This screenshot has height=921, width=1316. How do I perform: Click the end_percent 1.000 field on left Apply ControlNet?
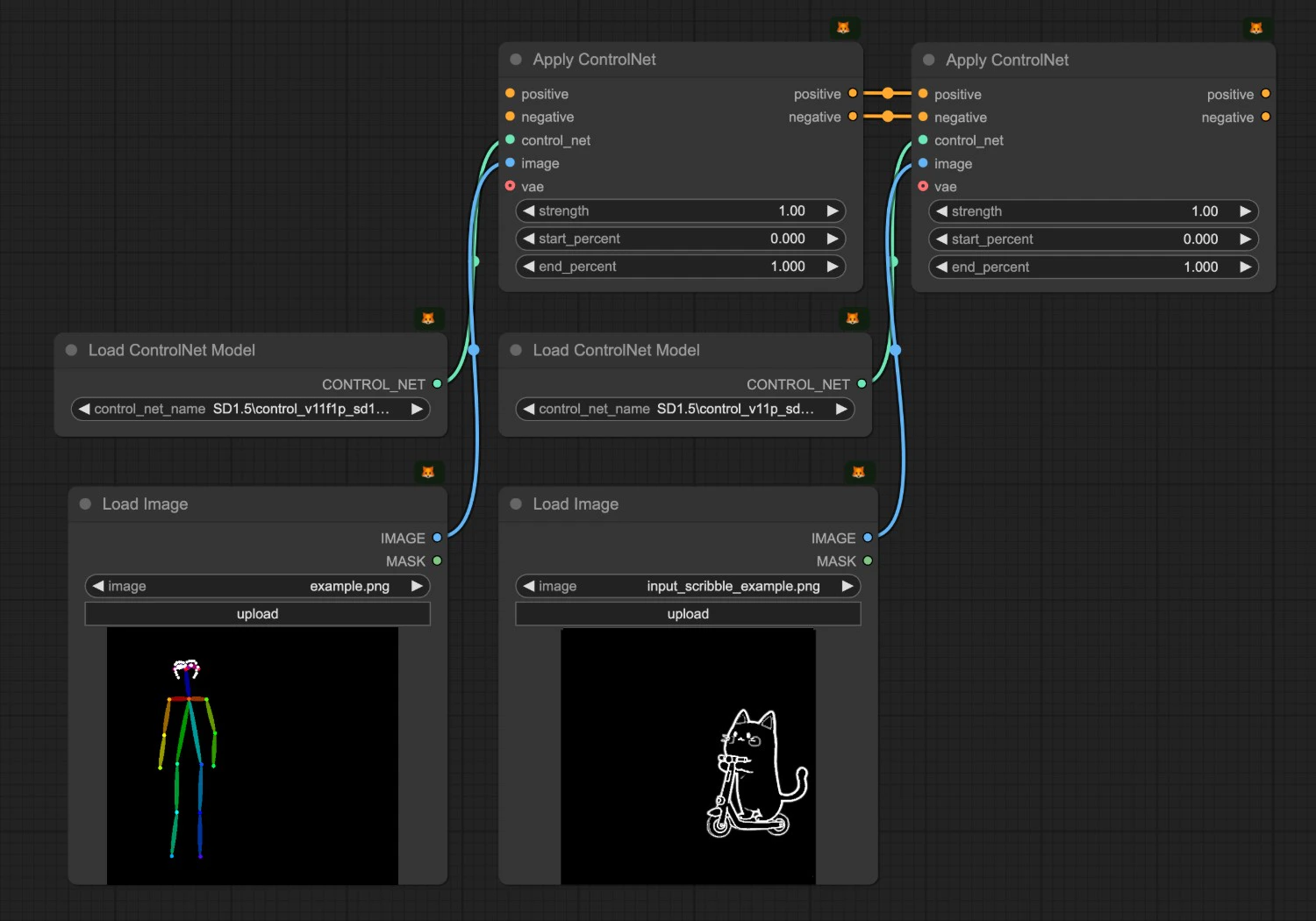pyautogui.click(x=681, y=267)
